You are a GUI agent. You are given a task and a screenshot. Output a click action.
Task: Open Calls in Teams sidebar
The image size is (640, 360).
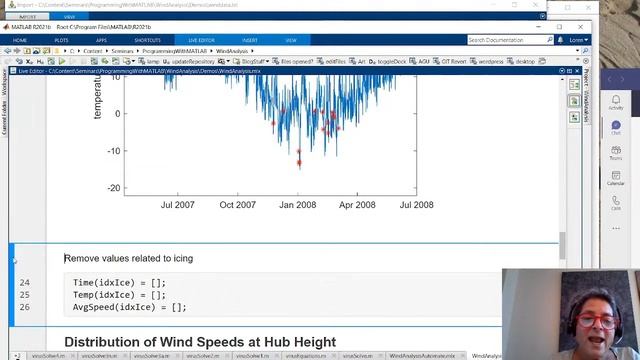click(616, 203)
